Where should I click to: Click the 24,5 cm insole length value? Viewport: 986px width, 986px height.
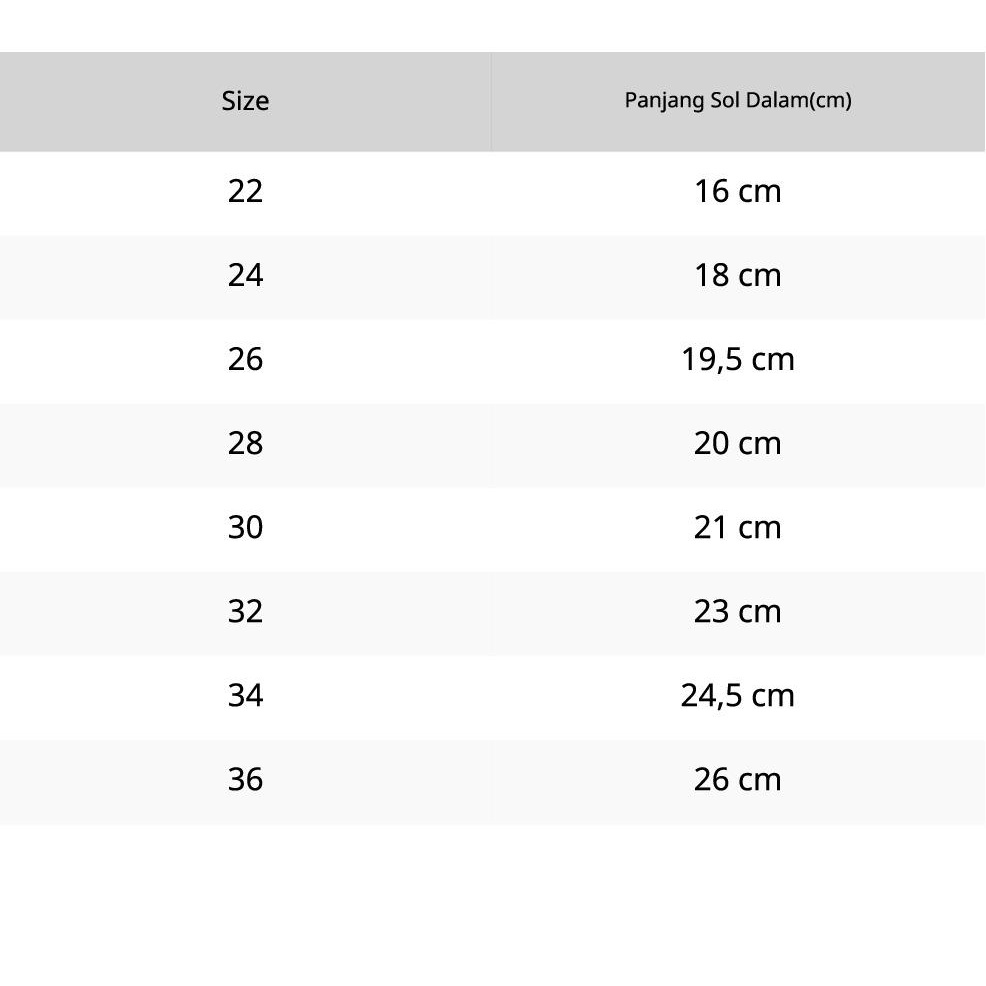point(738,695)
